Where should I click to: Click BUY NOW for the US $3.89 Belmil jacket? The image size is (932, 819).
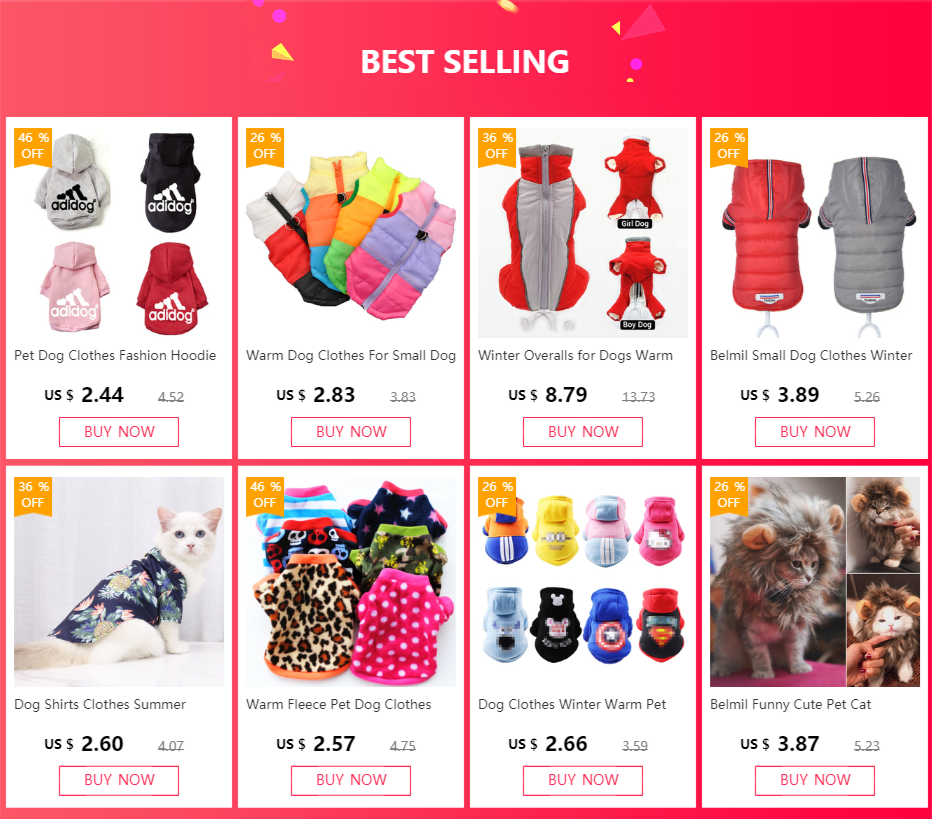(x=815, y=431)
